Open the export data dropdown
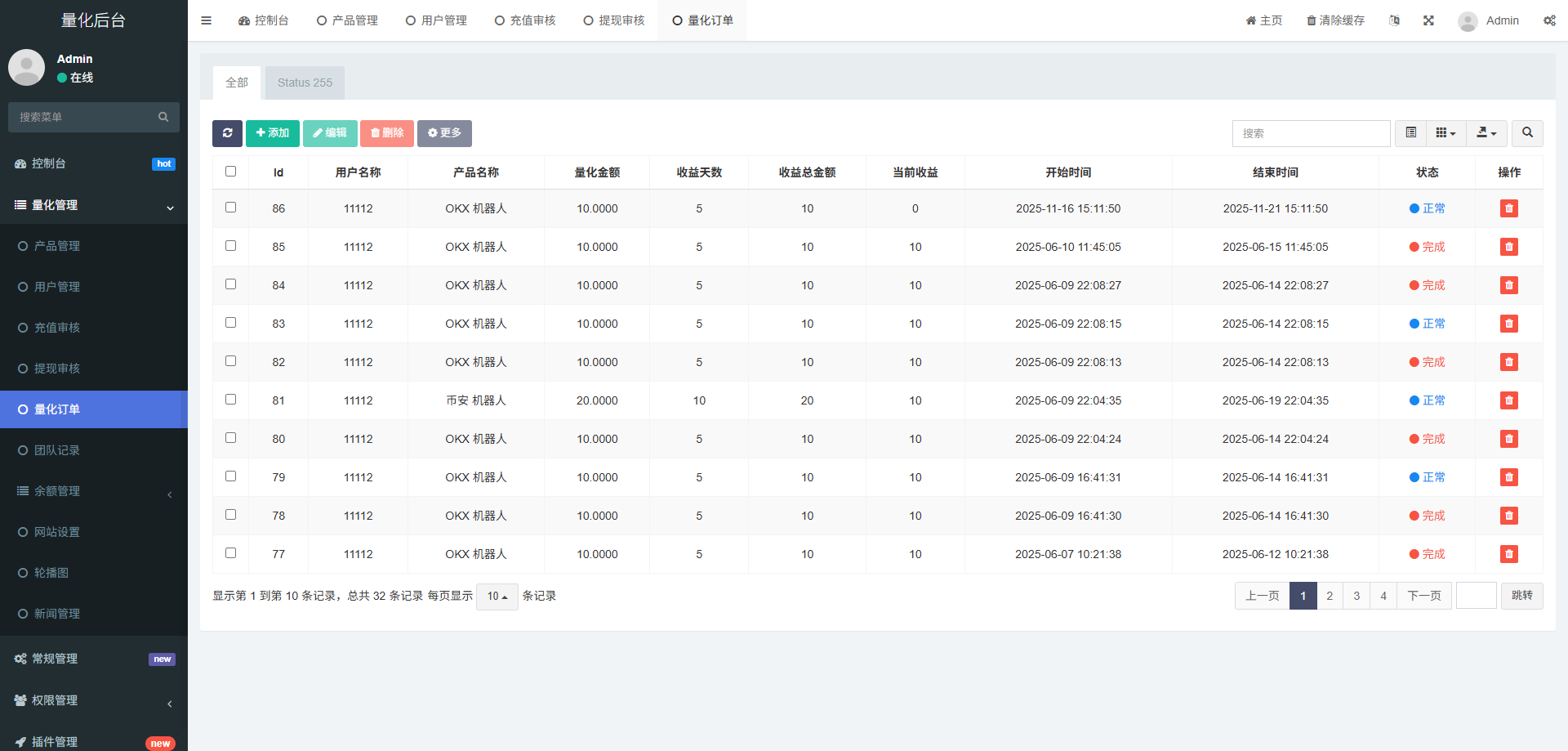This screenshot has height=751, width=1568. 1486,133
